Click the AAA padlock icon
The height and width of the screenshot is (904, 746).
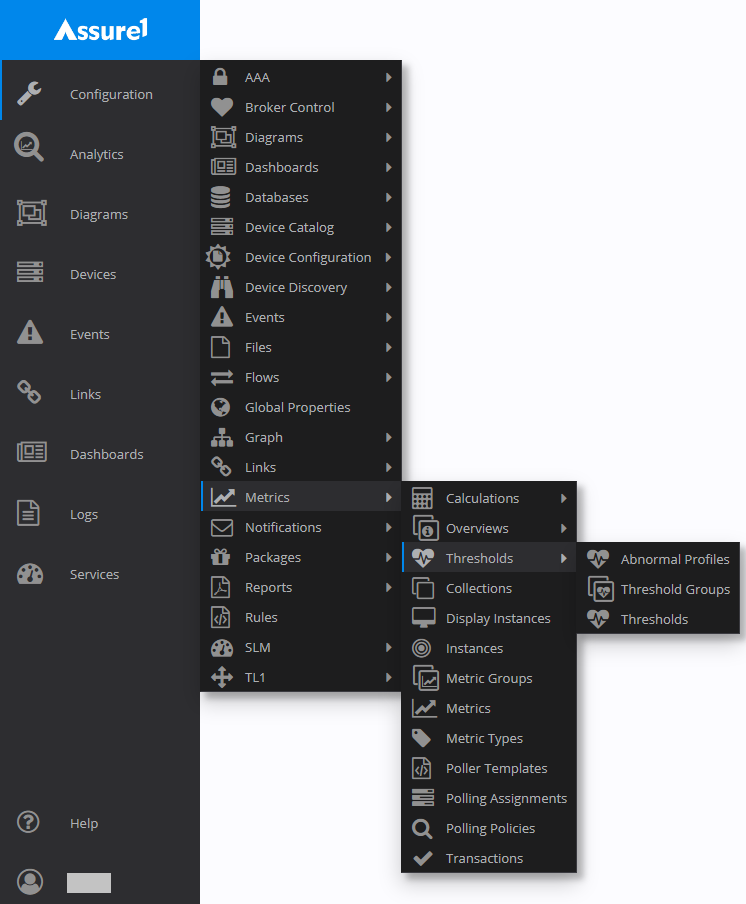[220, 76]
